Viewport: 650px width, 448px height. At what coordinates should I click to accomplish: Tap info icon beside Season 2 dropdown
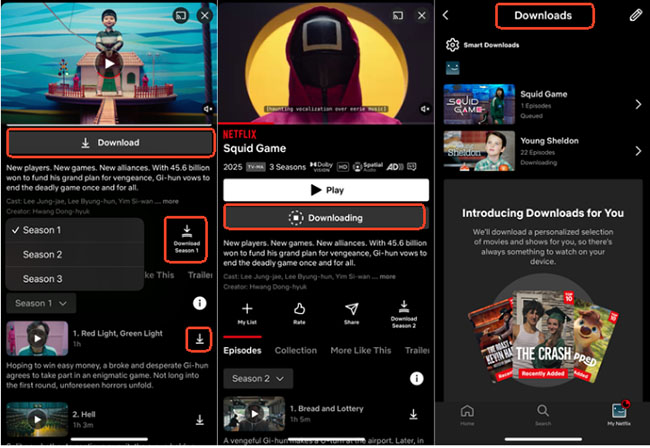point(417,378)
